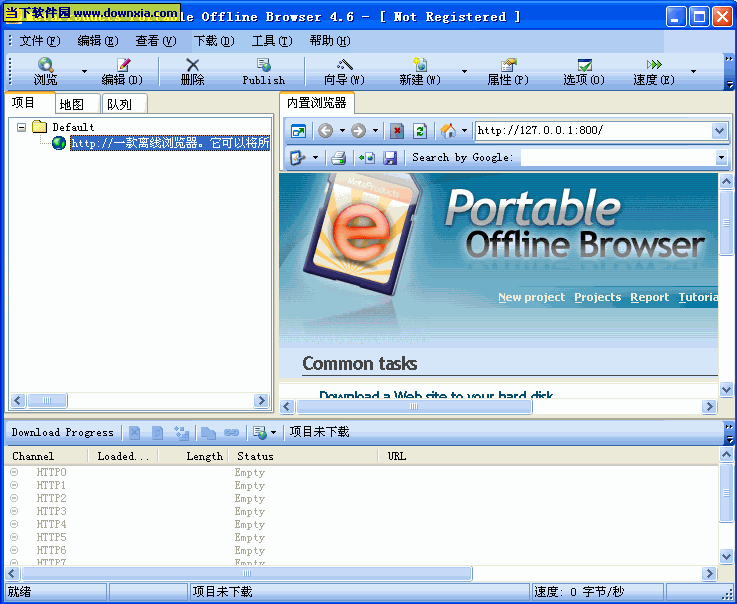Click the Report link

650,297
